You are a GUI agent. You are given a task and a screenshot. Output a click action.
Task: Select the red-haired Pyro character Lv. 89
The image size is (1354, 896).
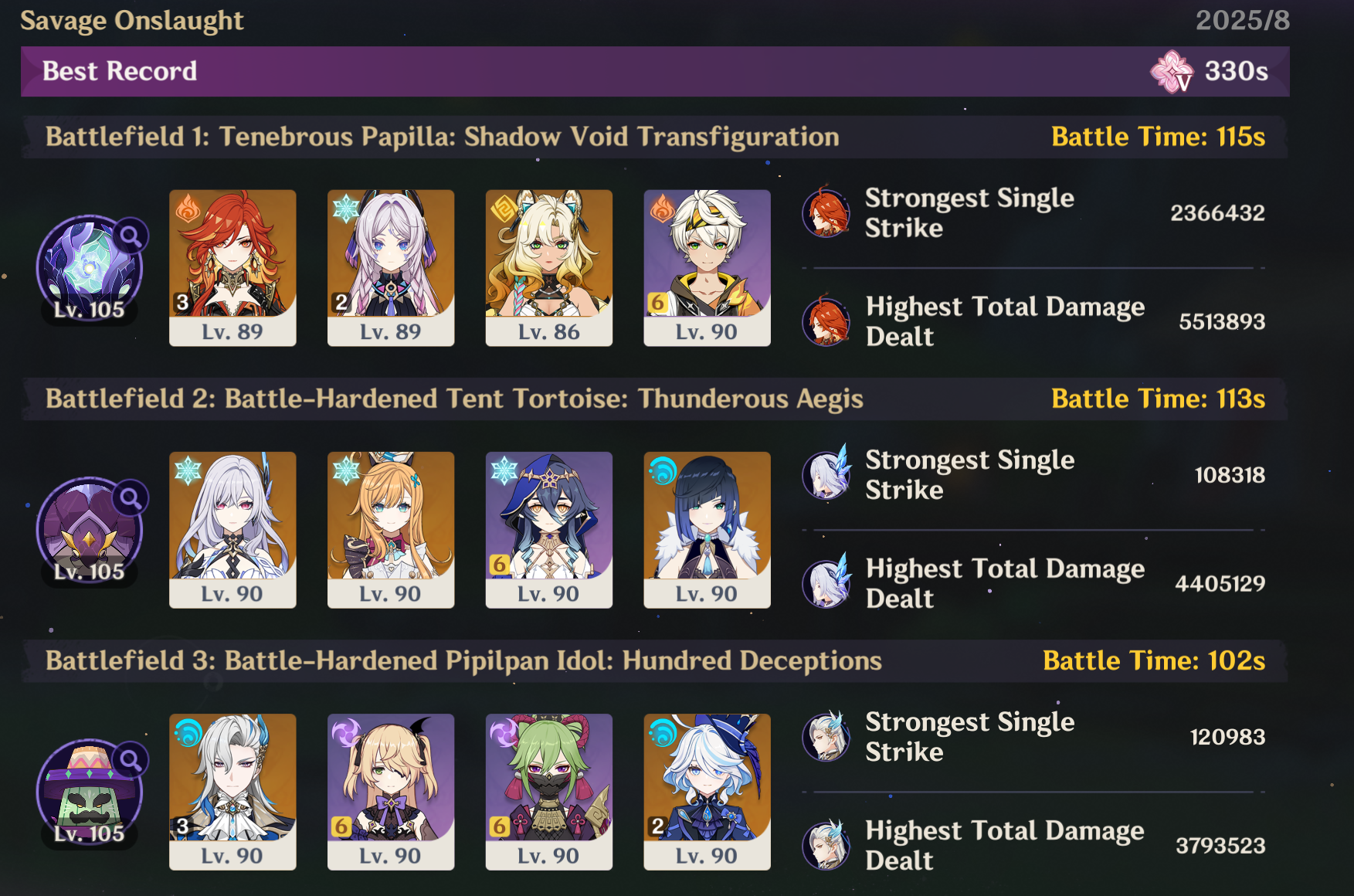[232, 268]
